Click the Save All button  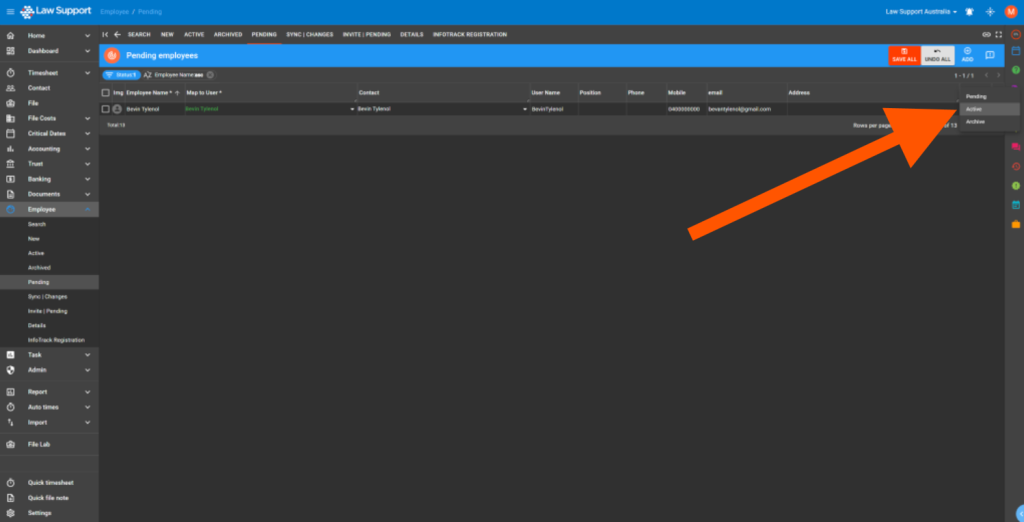coord(904,55)
